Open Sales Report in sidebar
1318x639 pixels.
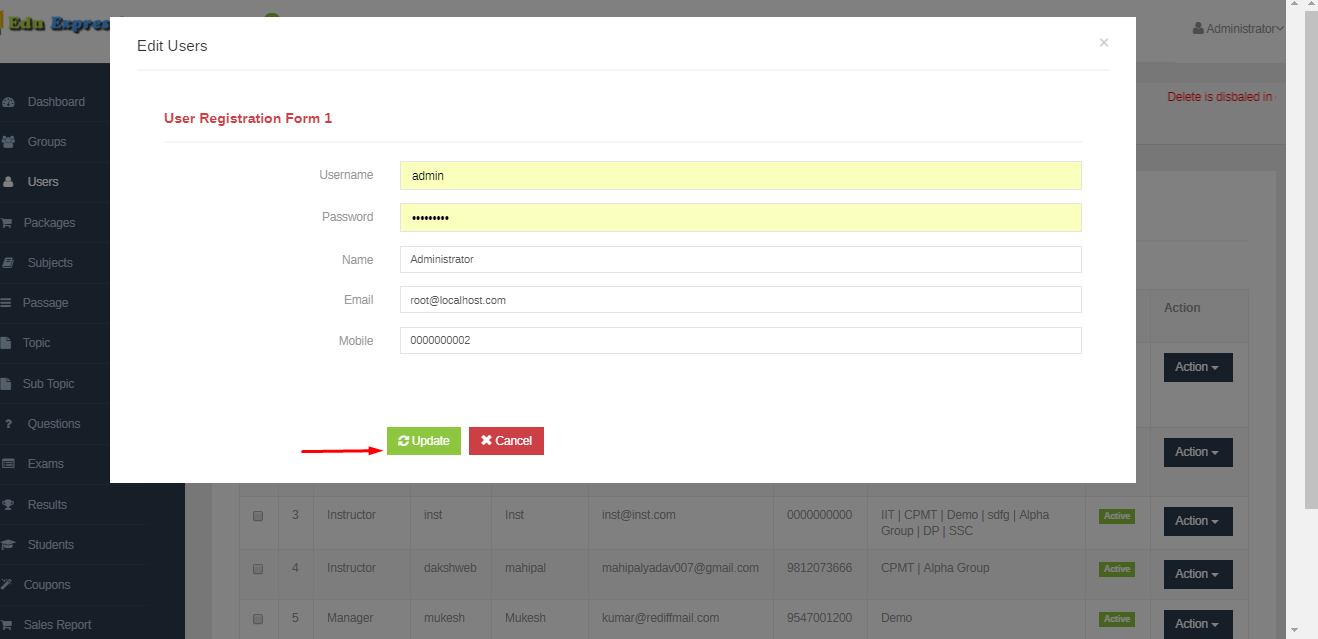tap(57, 625)
